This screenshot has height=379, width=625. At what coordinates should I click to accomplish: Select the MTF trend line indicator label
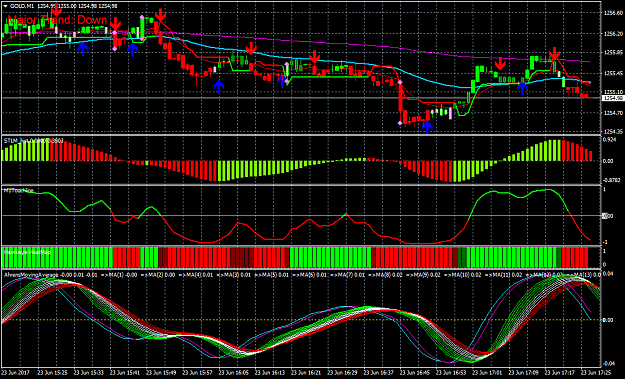click(18, 190)
